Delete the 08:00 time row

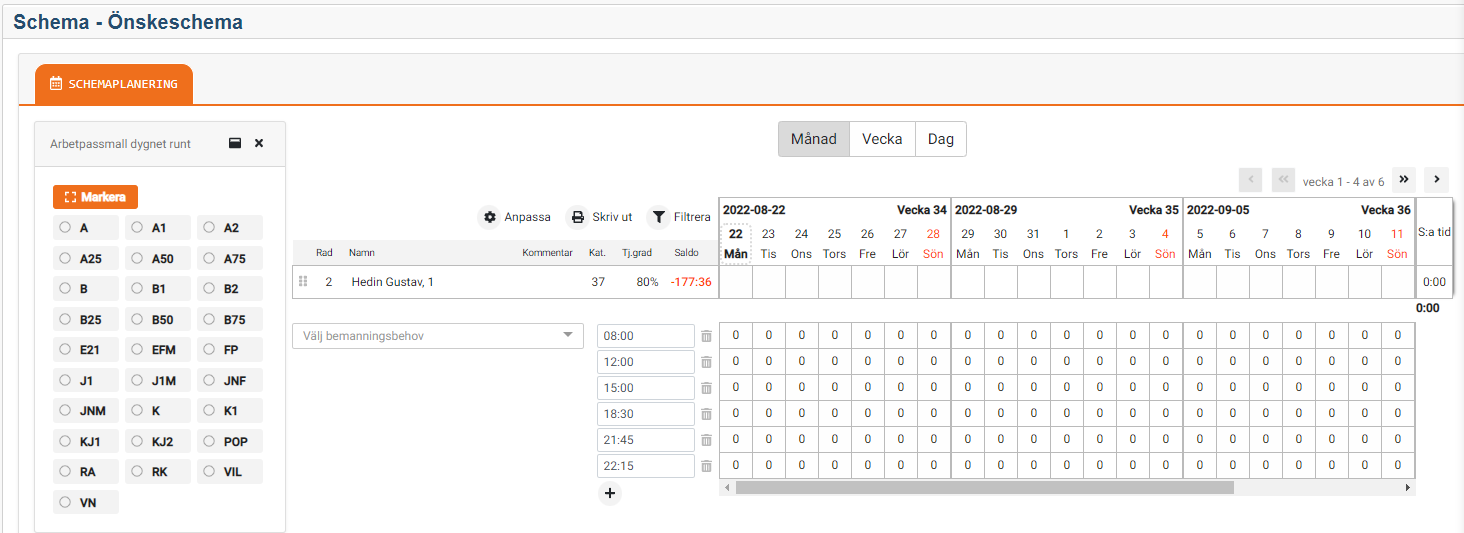coord(706,336)
